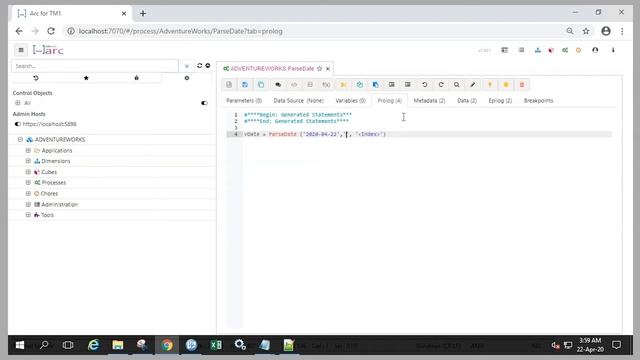Select the Processes tree item label
640x360 pixels.
click(53, 183)
